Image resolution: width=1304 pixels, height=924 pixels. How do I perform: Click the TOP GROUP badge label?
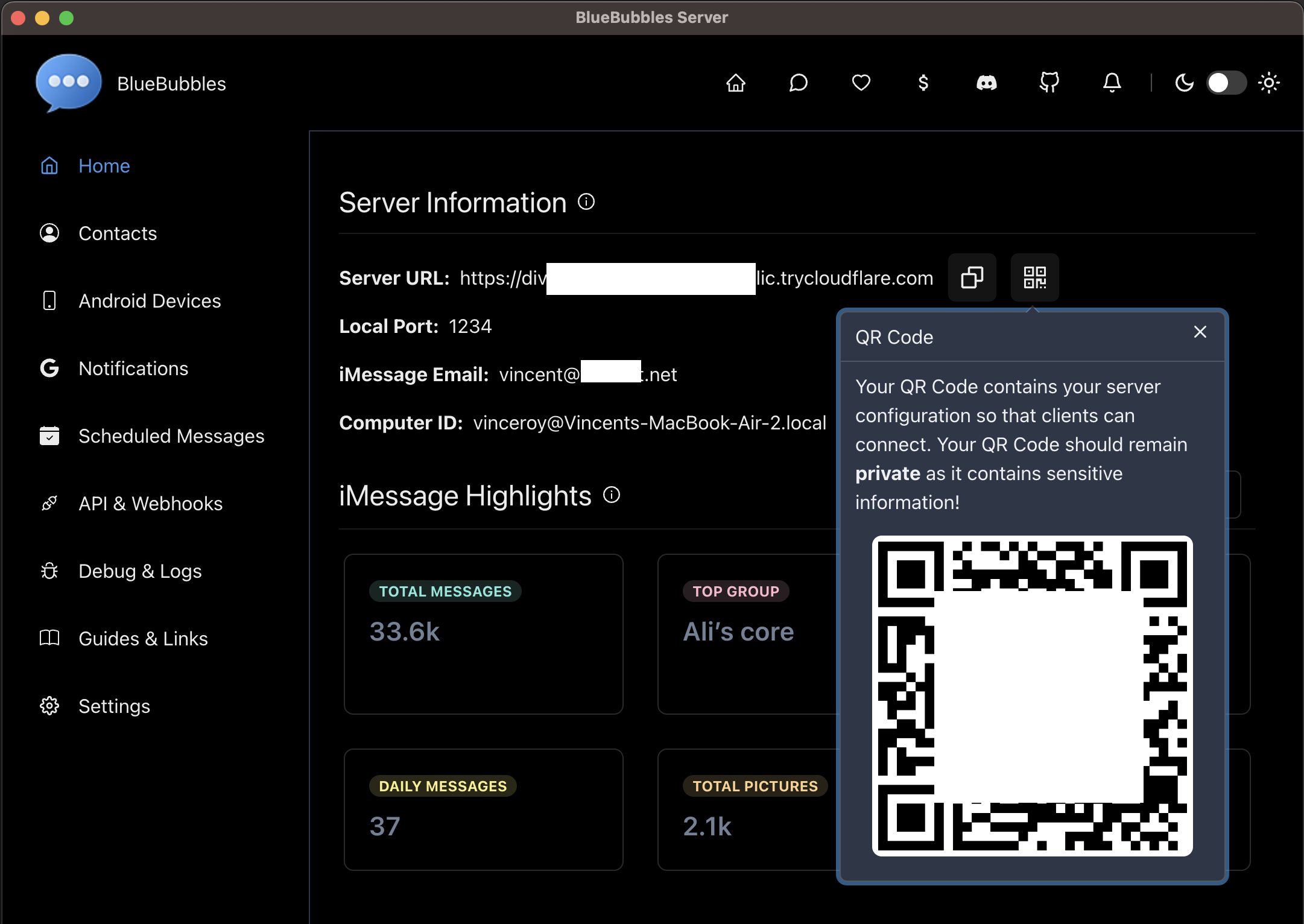pos(735,591)
